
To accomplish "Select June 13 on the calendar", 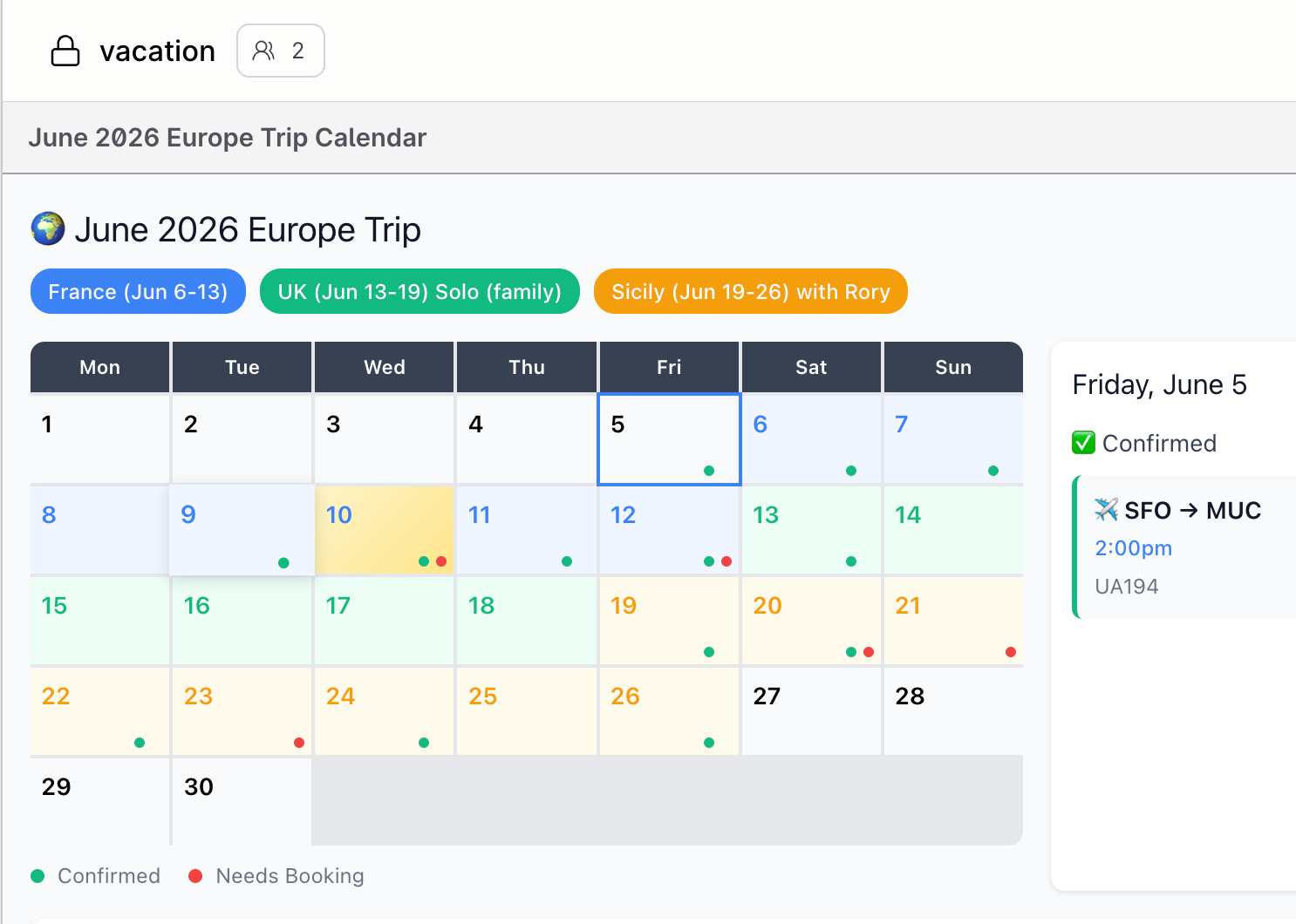I will pyautogui.click(x=811, y=530).
